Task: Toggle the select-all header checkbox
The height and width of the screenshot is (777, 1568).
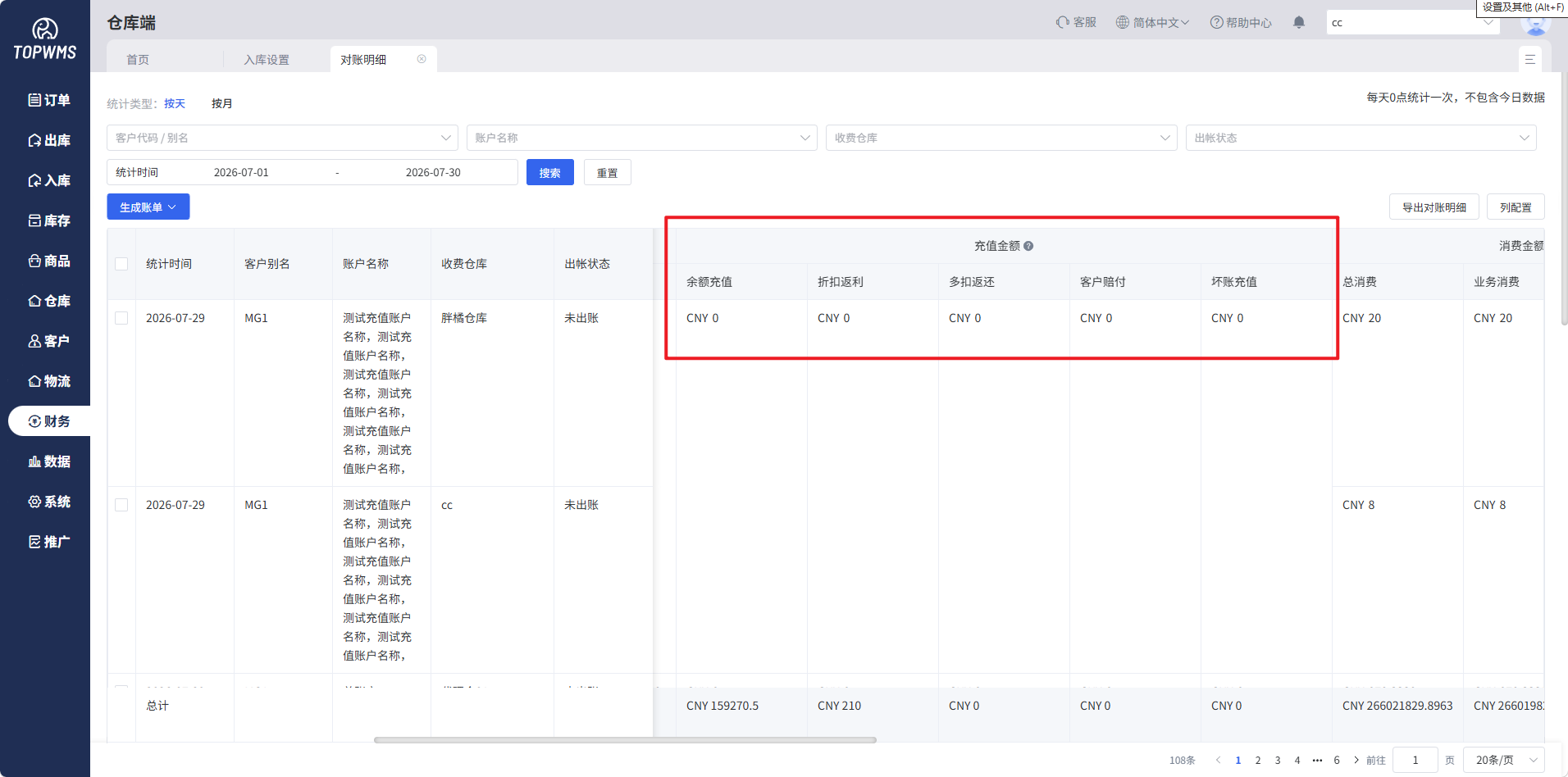Action: [121, 264]
